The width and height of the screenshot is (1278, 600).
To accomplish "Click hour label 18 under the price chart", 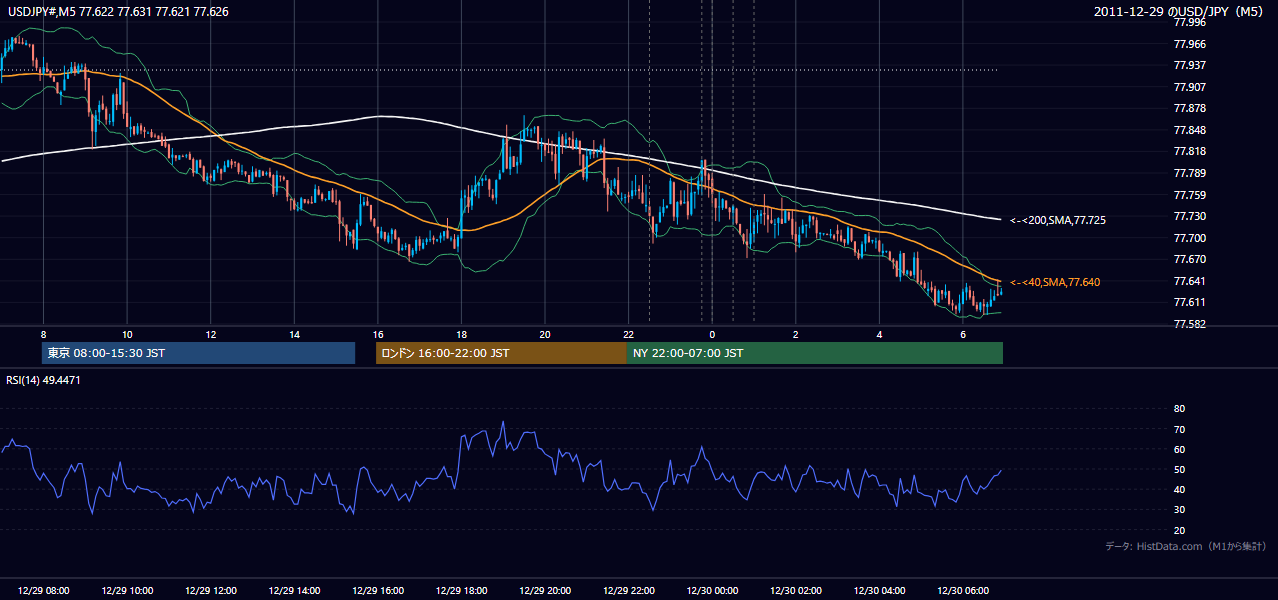I will (x=461, y=333).
